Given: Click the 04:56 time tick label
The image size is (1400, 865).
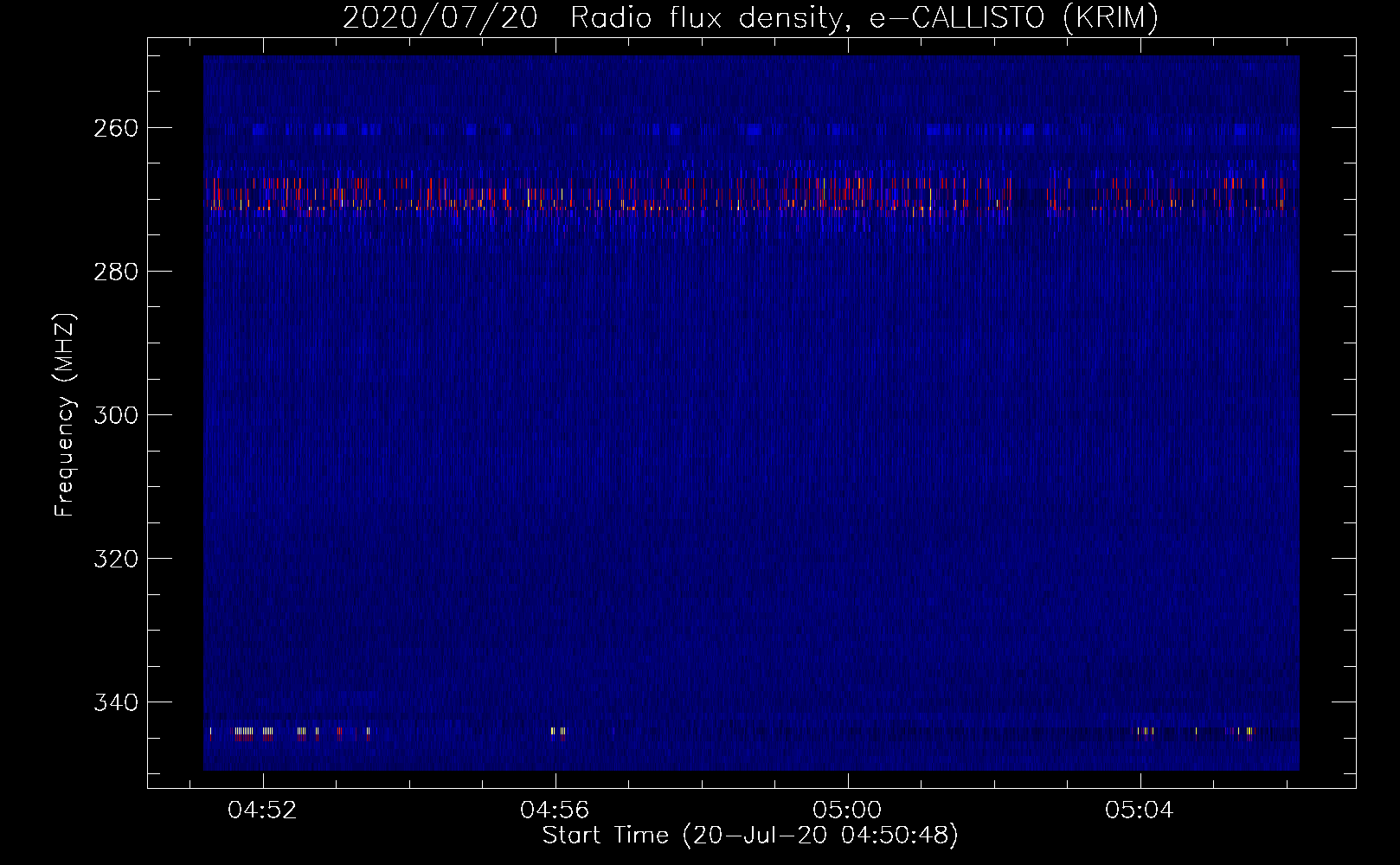Looking at the screenshot, I should [x=555, y=810].
